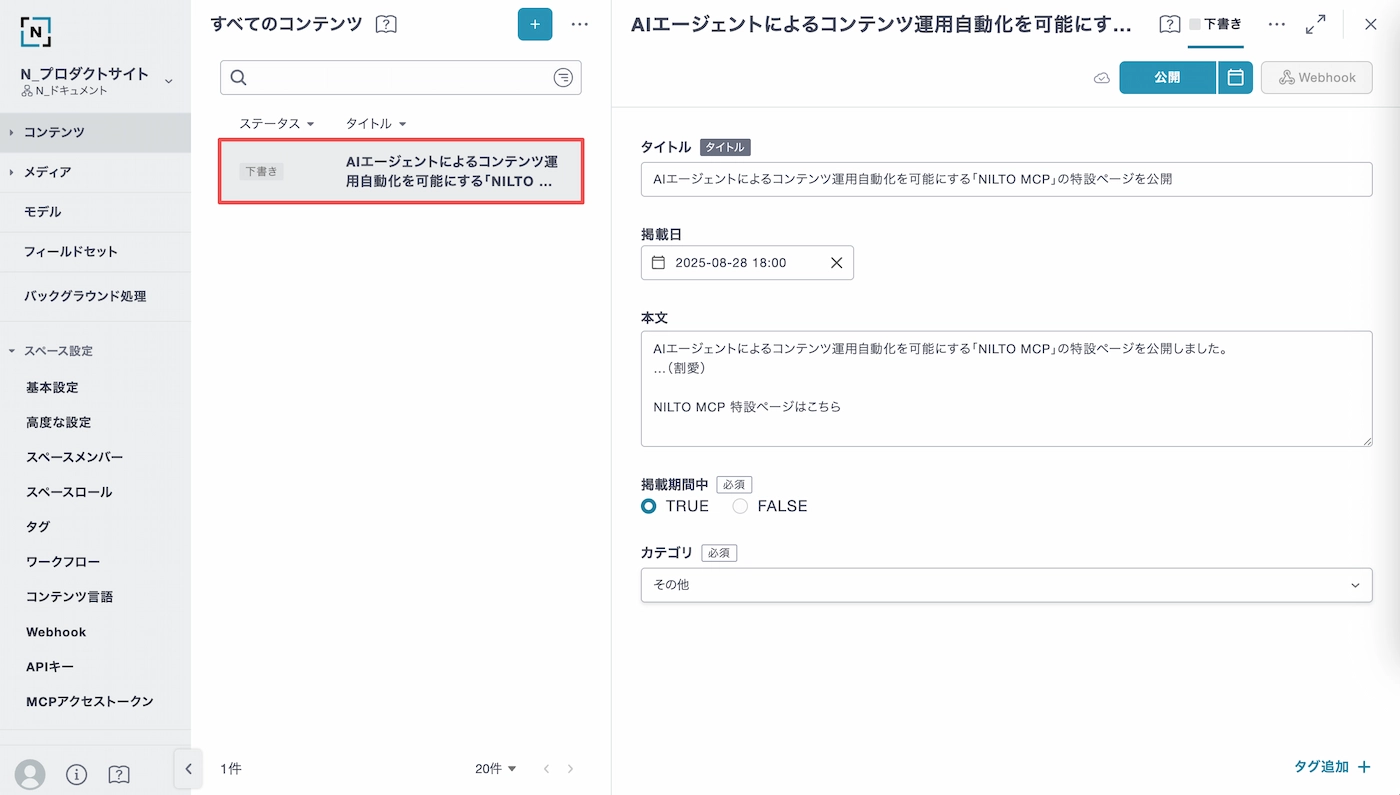Viewport: 1400px width, 795px height.
Task: Open the カテゴリ dropdown showing その他
Action: (1006, 585)
